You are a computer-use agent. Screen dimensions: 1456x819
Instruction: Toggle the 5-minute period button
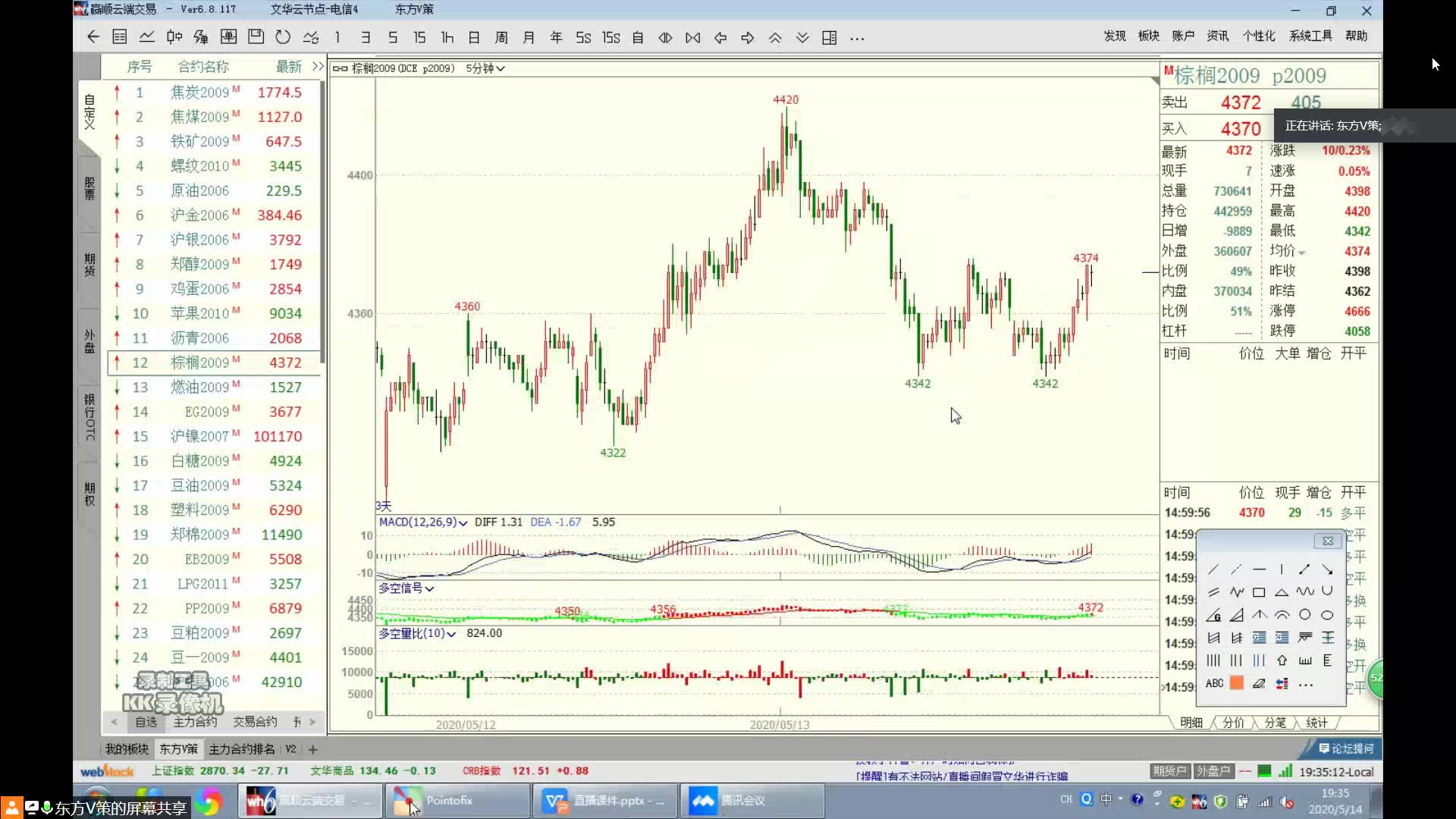tap(392, 37)
